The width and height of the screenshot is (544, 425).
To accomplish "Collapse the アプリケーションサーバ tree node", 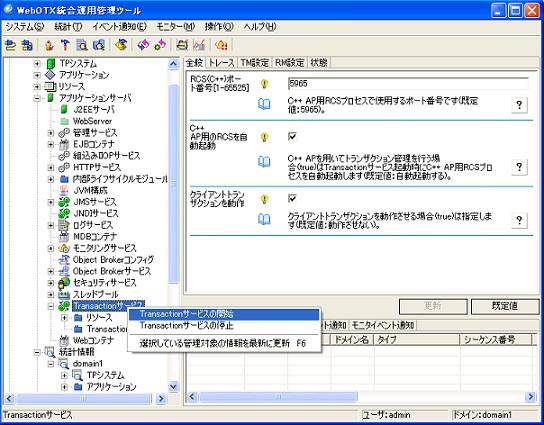I will [37, 98].
